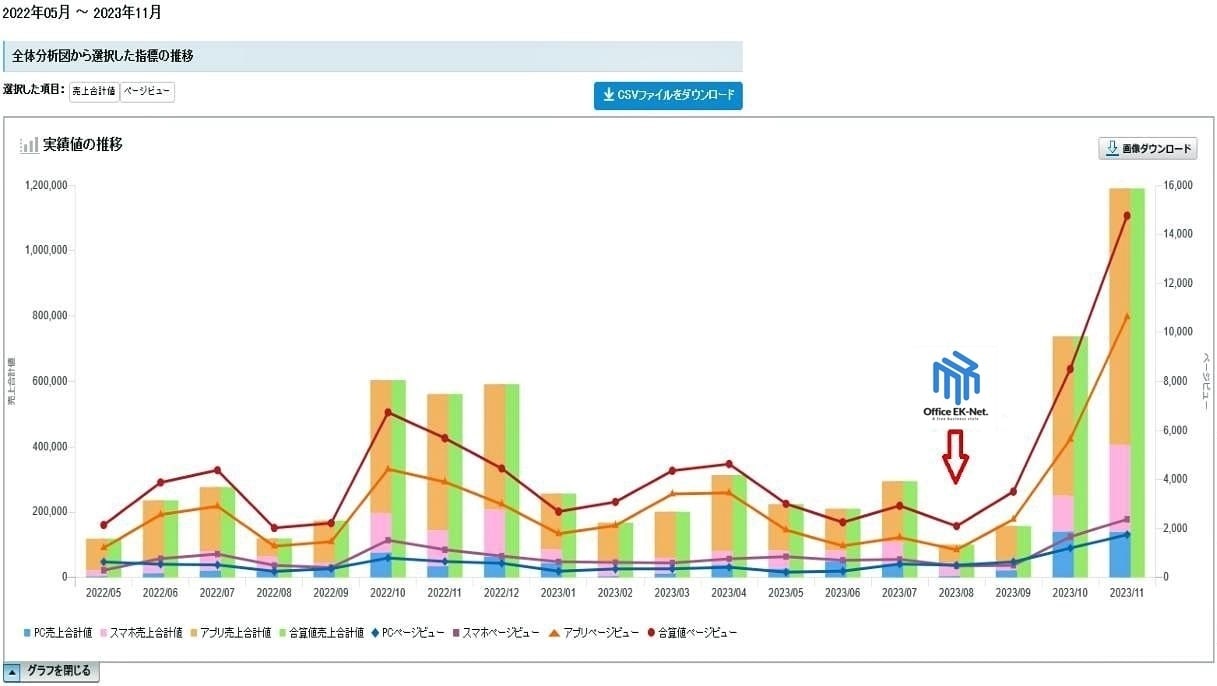The image size is (1217, 686).
Task: Click the x-axis label 2023/11
Action: click(x=1127, y=593)
